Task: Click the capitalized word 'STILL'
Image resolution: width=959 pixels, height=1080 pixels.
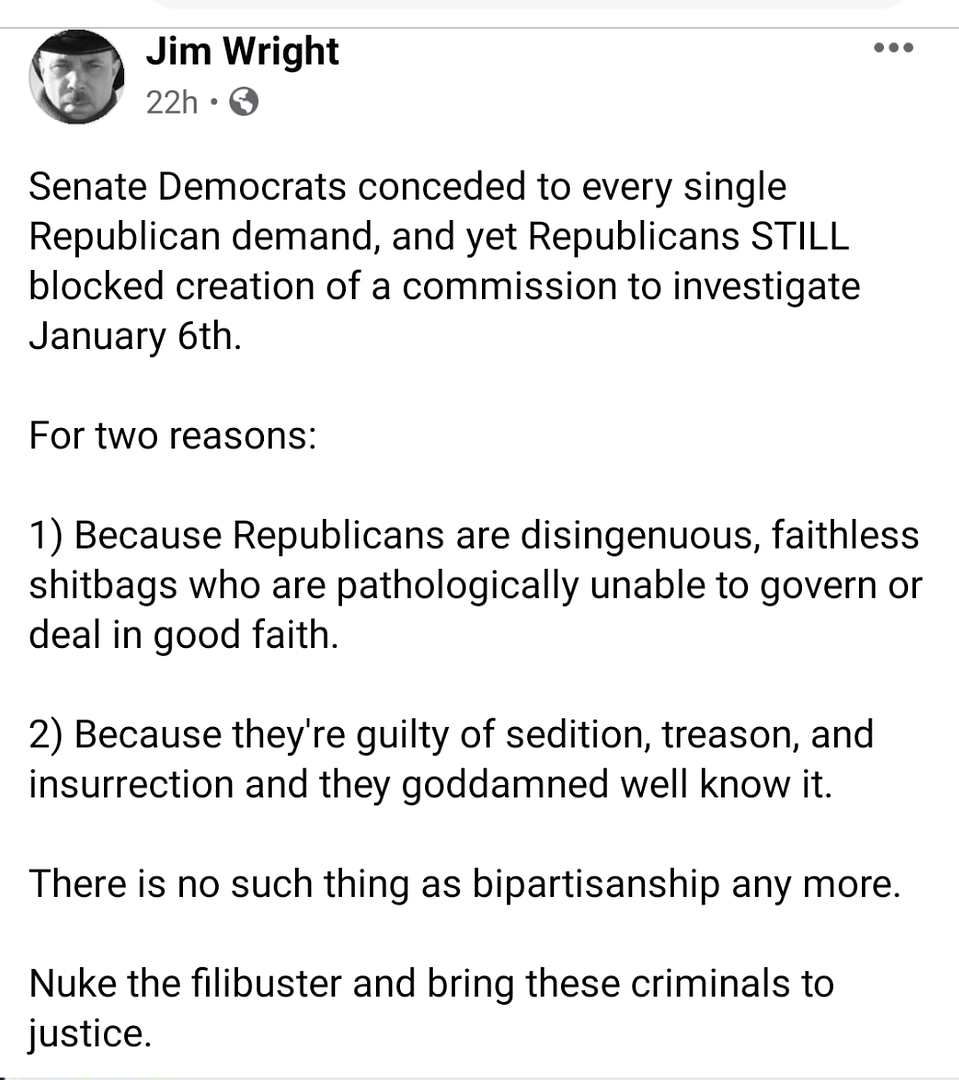Action: (800, 236)
